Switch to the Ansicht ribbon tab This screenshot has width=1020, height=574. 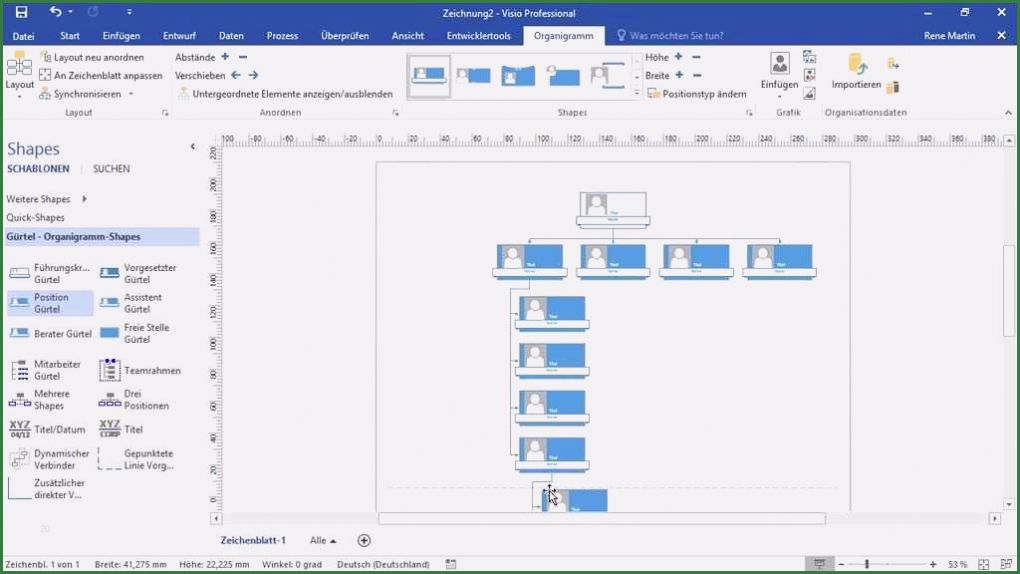408,36
